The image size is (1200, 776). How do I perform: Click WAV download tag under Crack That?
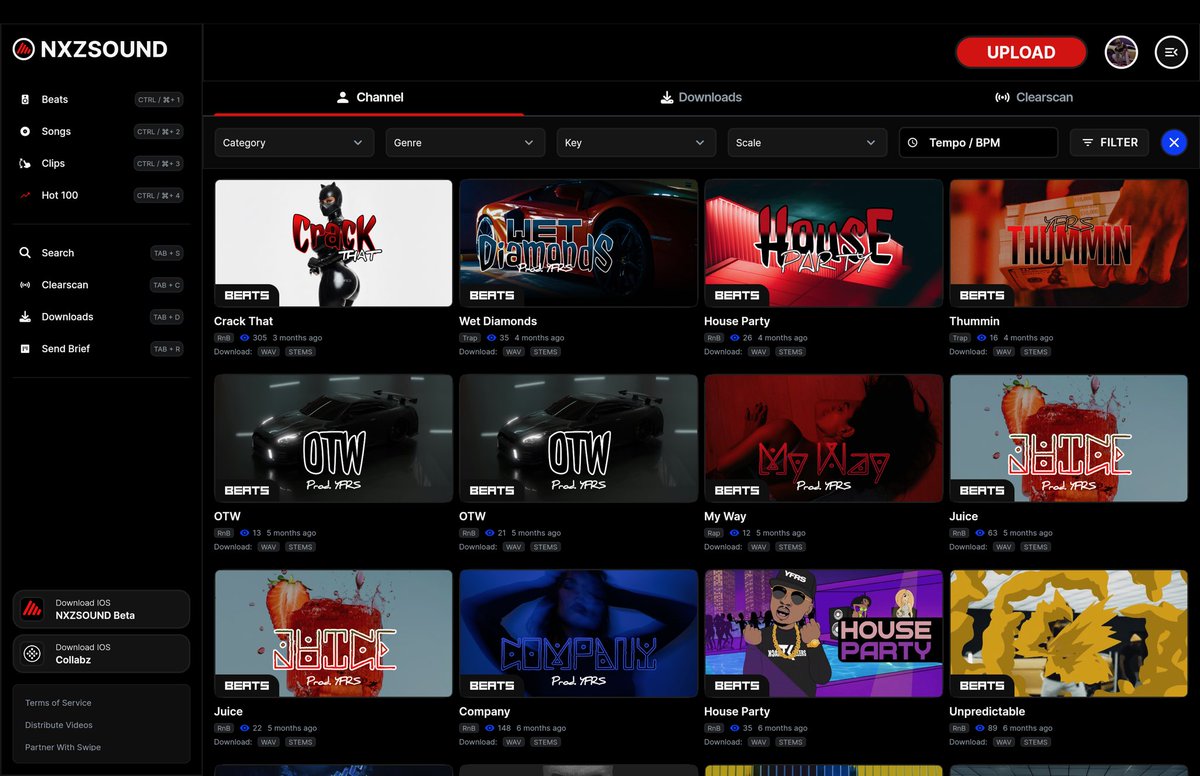[x=269, y=352]
